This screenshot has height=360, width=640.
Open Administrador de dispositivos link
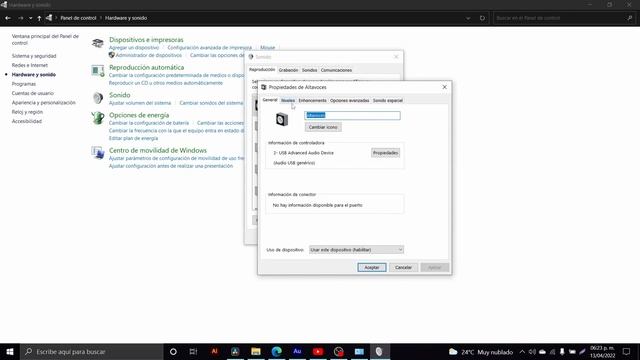(x=149, y=55)
